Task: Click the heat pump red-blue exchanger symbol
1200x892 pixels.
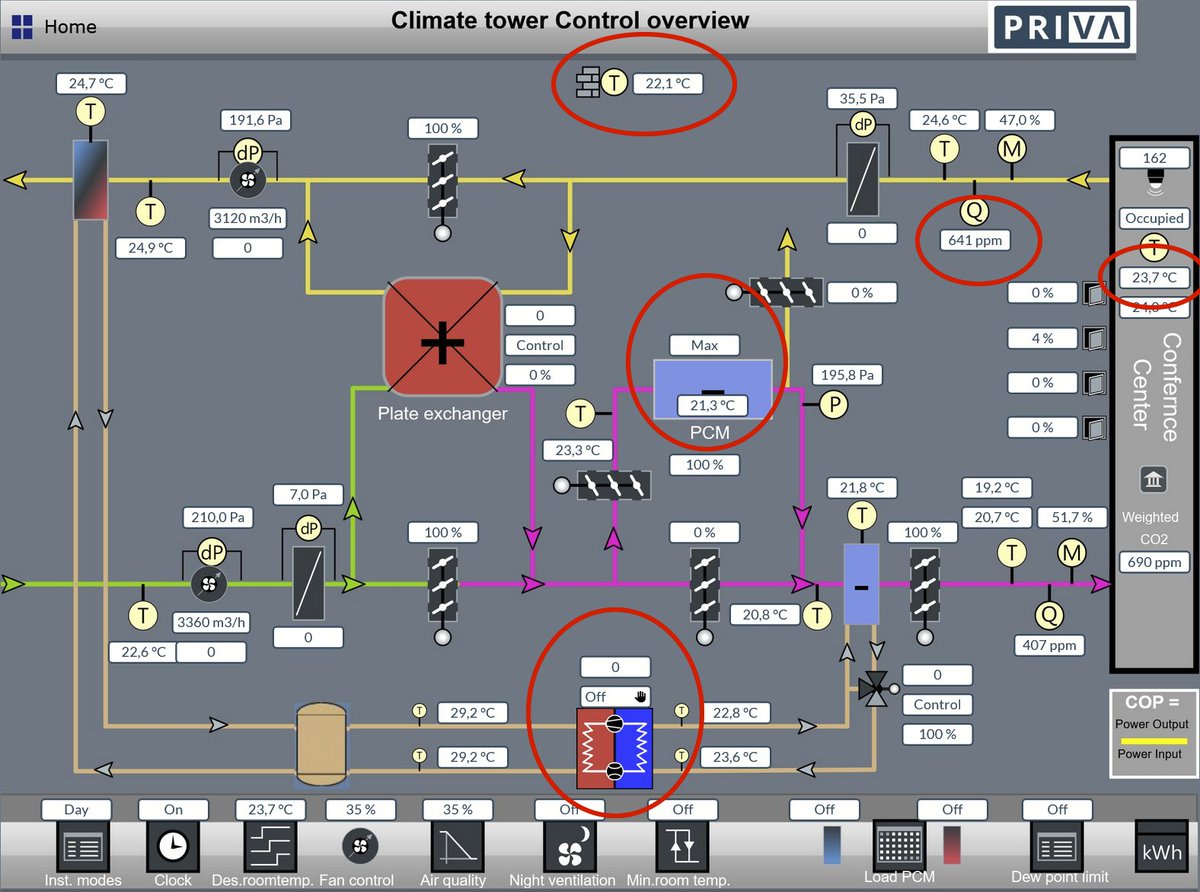Action: 614,749
